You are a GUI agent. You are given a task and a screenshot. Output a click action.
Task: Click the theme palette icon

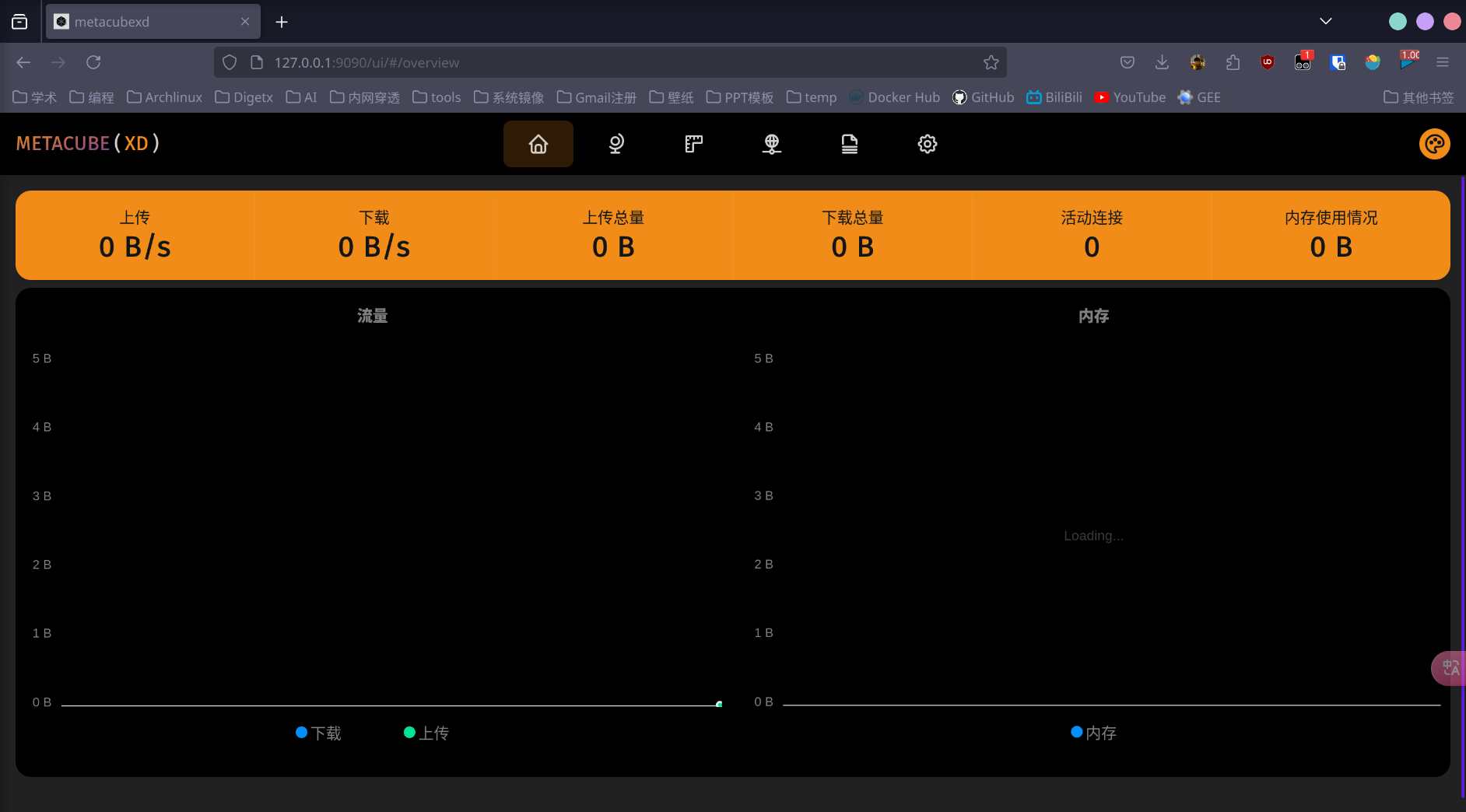1434,144
